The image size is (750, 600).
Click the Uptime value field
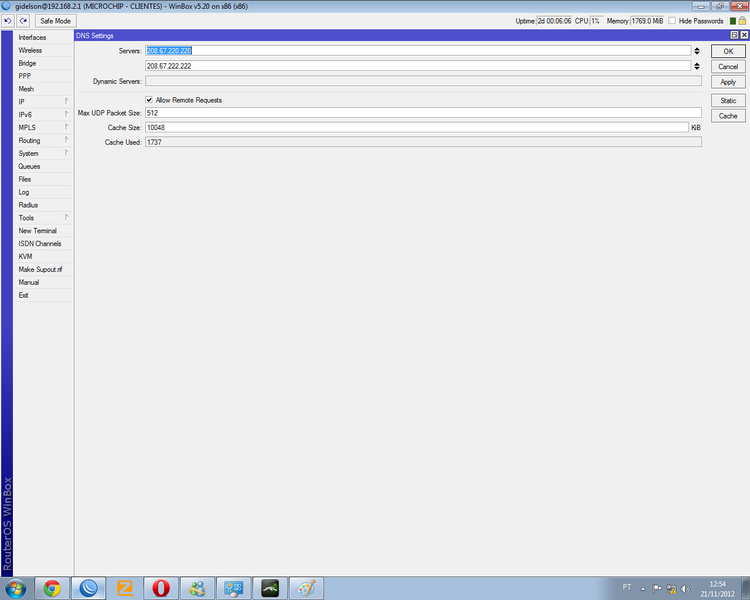[x=554, y=21]
